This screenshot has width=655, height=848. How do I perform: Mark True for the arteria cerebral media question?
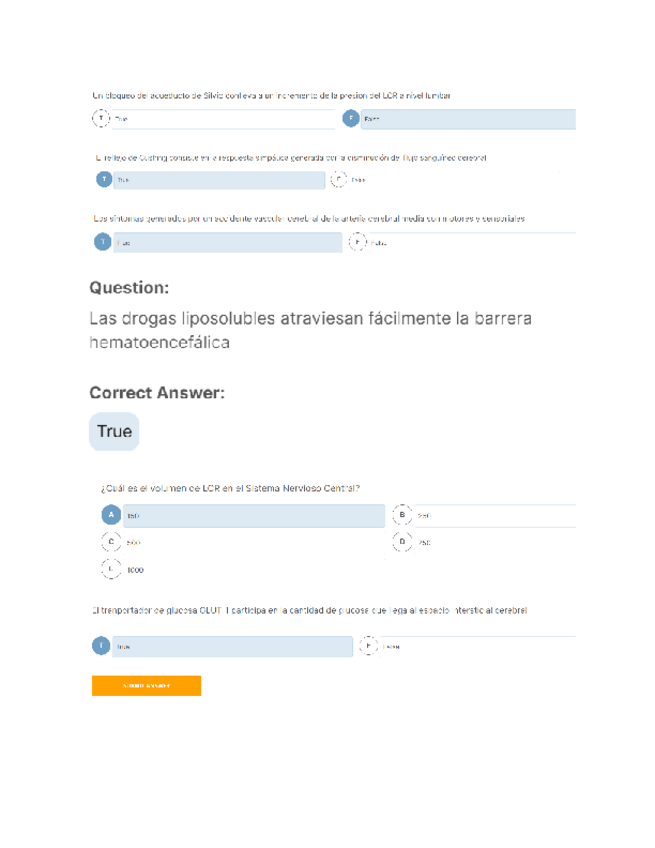(x=102, y=243)
